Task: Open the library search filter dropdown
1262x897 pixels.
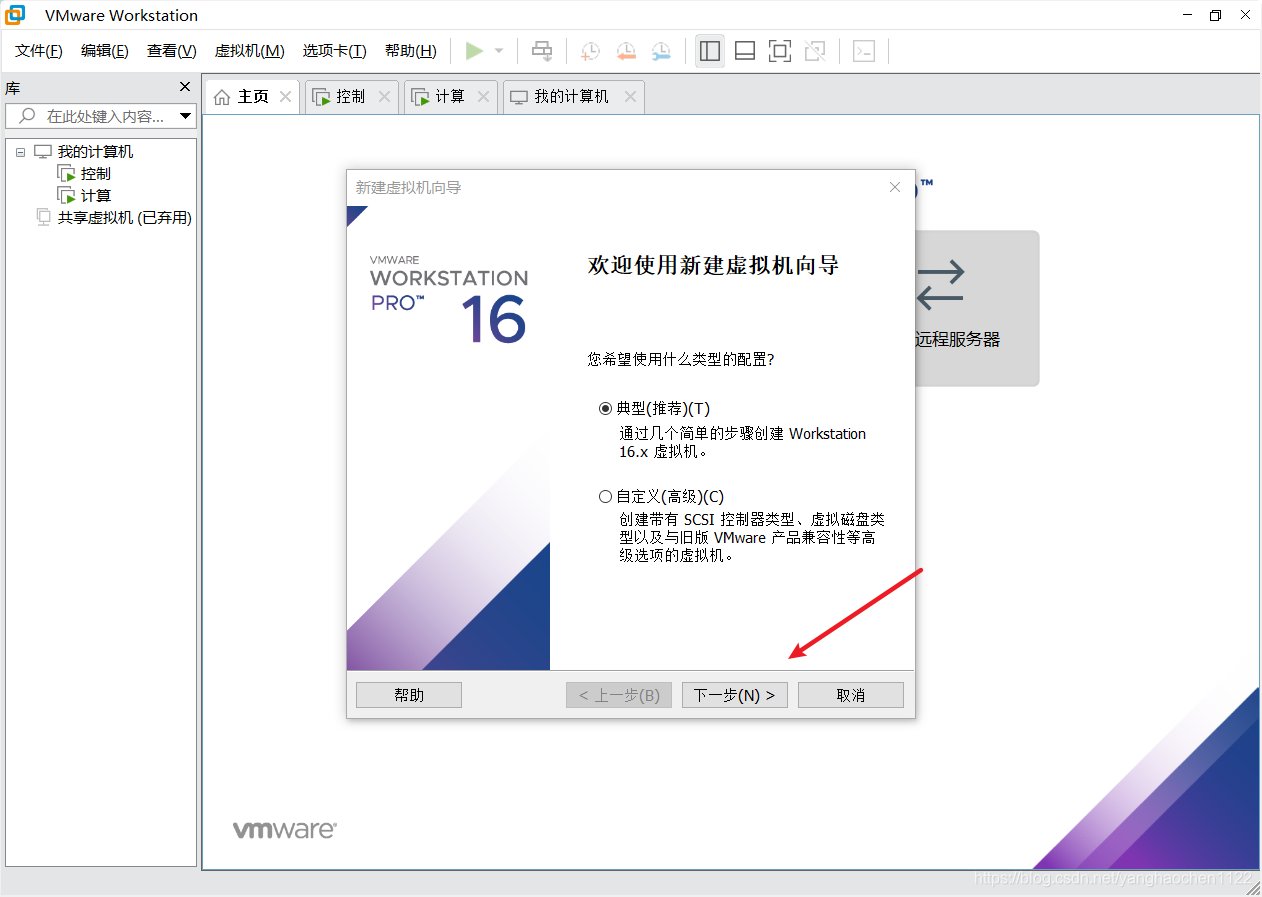Action: [186, 116]
